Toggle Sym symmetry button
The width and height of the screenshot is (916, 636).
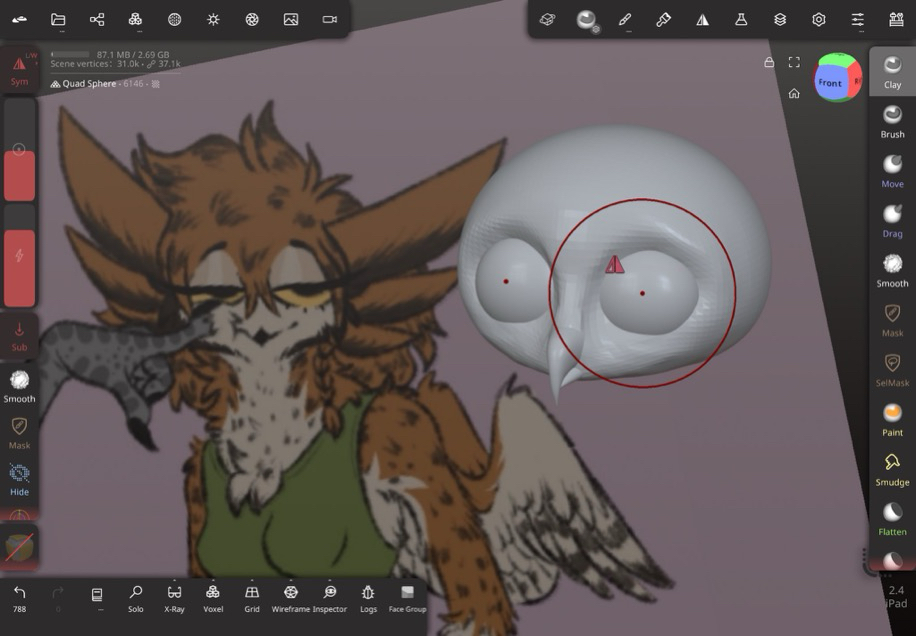tap(19, 70)
